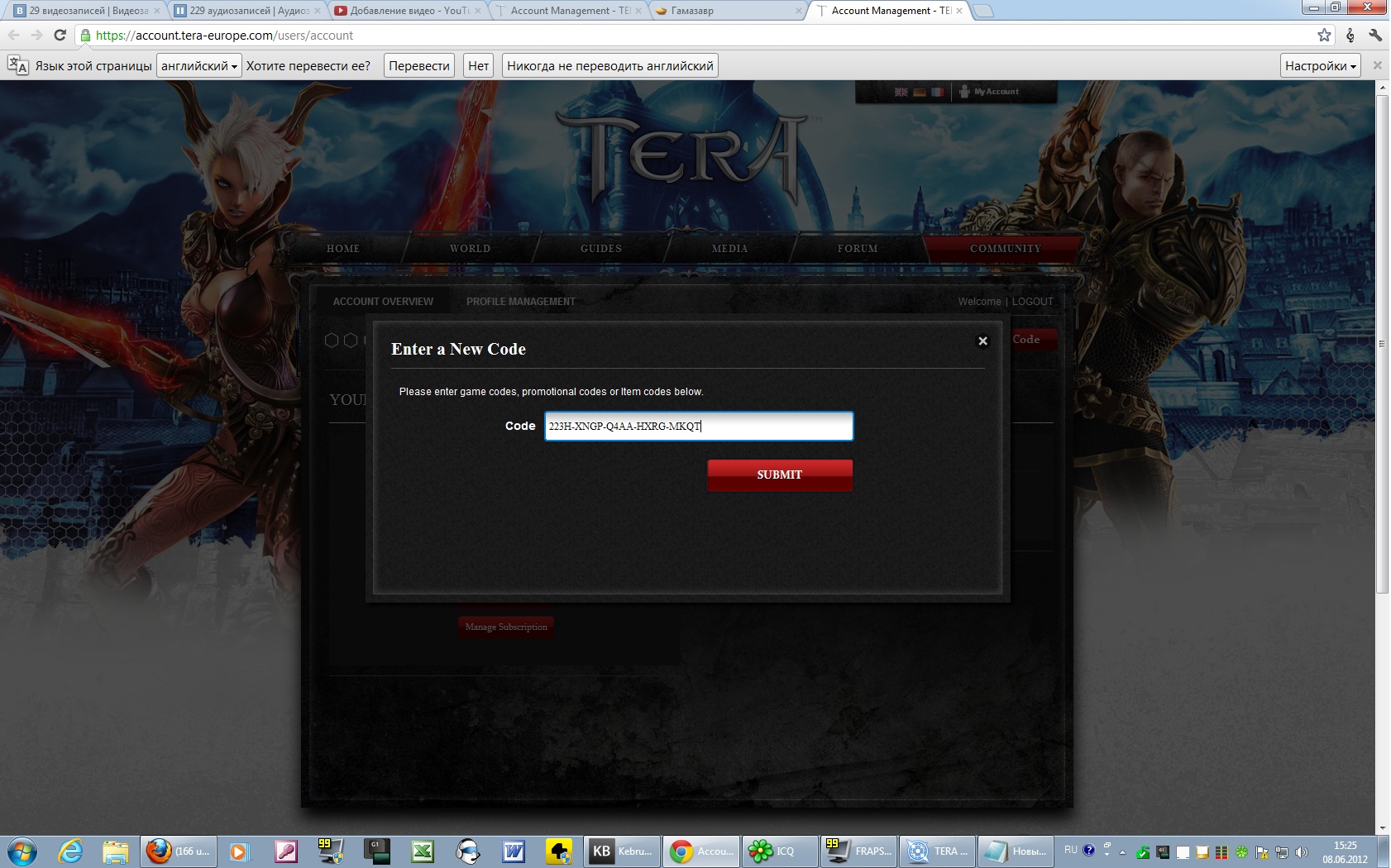Image resolution: width=1391 pixels, height=868 pixels.
Task: Show hidden system tray icons
Action: [x=1122, y=851]
